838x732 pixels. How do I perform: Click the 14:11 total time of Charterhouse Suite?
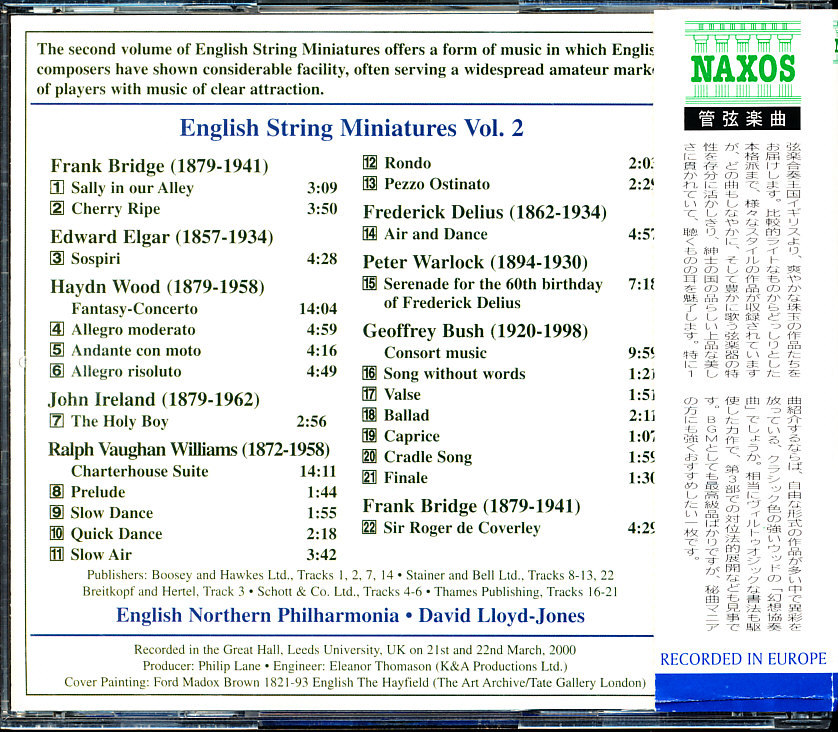click(x=318, y=471)
